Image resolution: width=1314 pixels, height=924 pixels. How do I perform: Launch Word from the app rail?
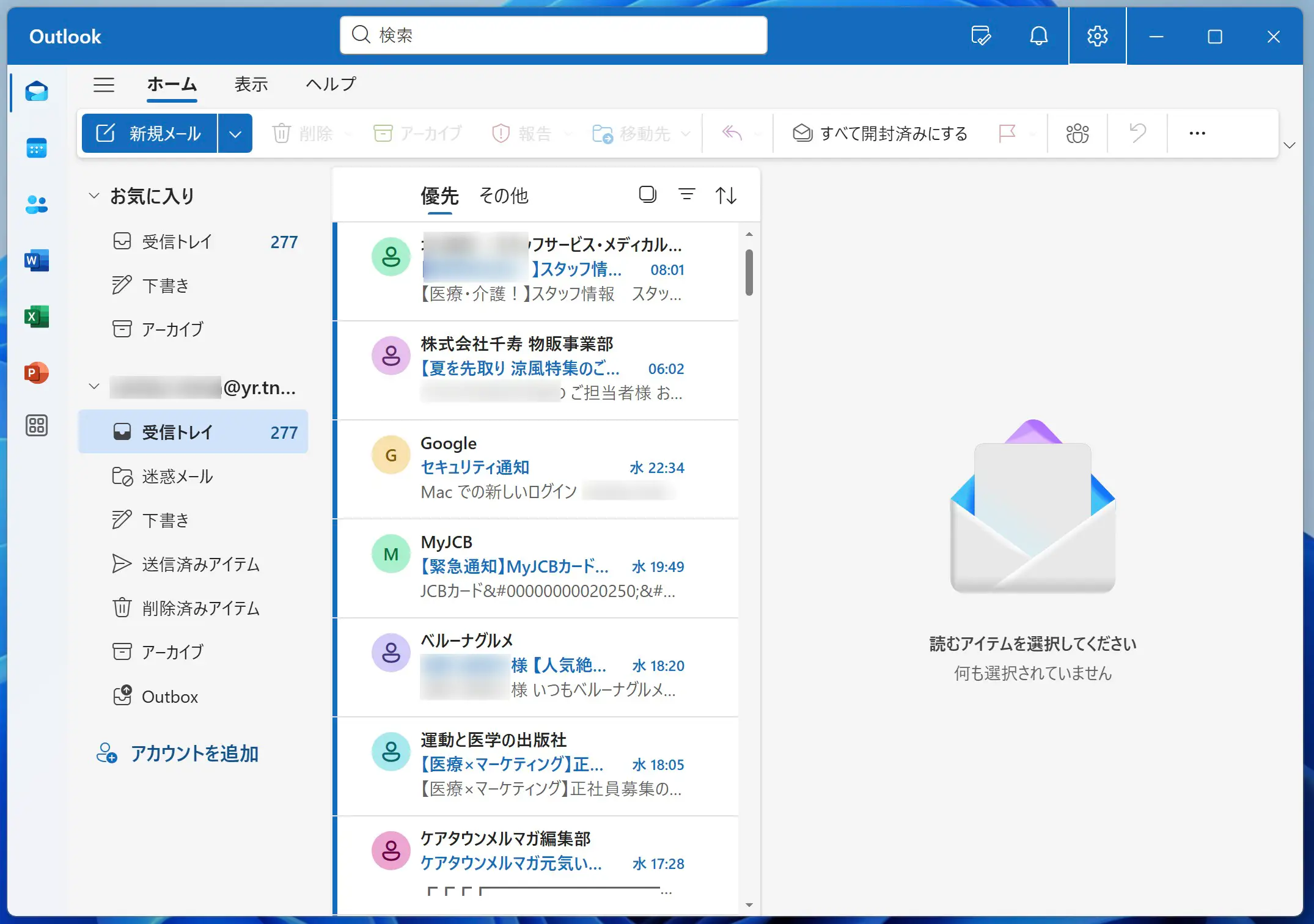[x=36, y=260]
